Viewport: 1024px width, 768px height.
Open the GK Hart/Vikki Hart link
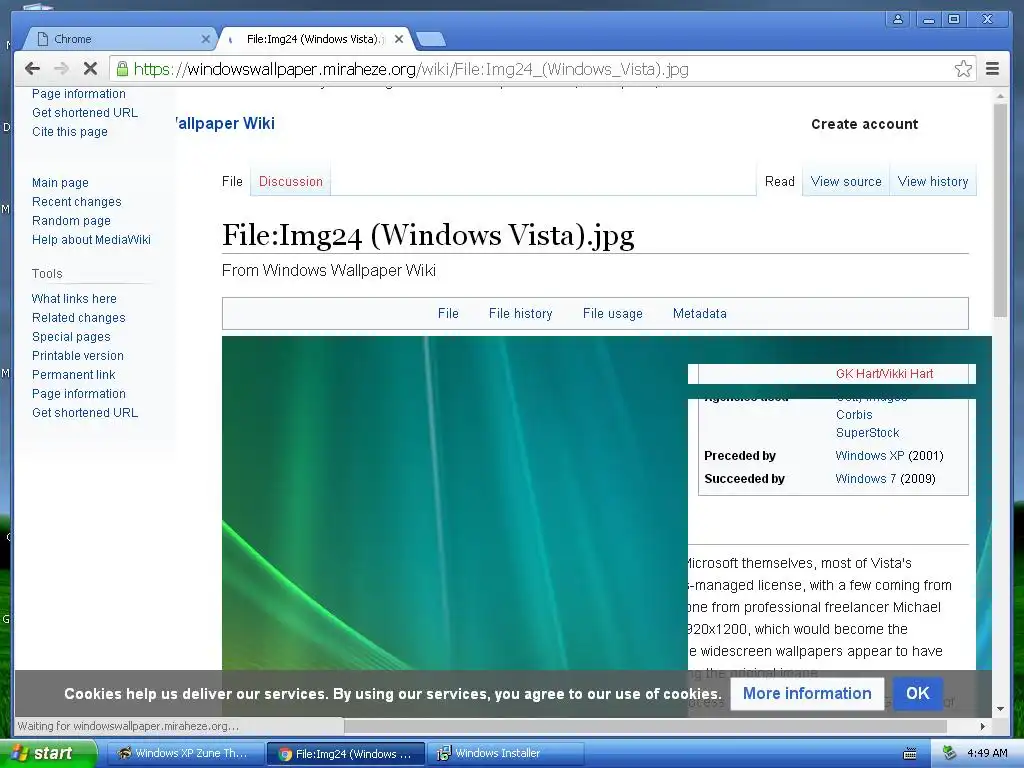[884, 374]
